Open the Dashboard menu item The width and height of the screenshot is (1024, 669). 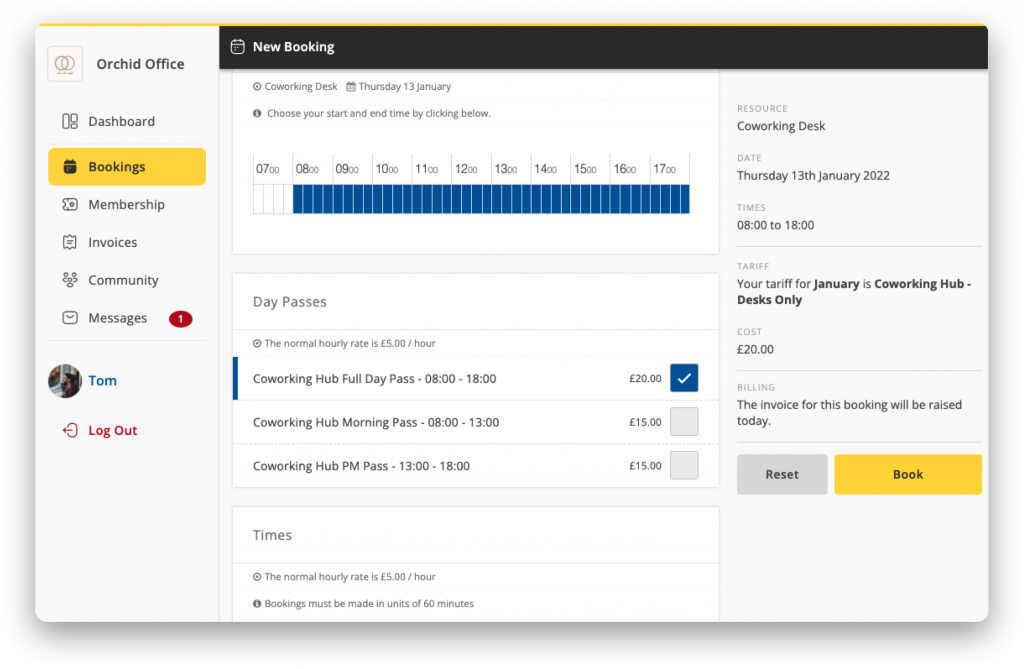(127, 122)
